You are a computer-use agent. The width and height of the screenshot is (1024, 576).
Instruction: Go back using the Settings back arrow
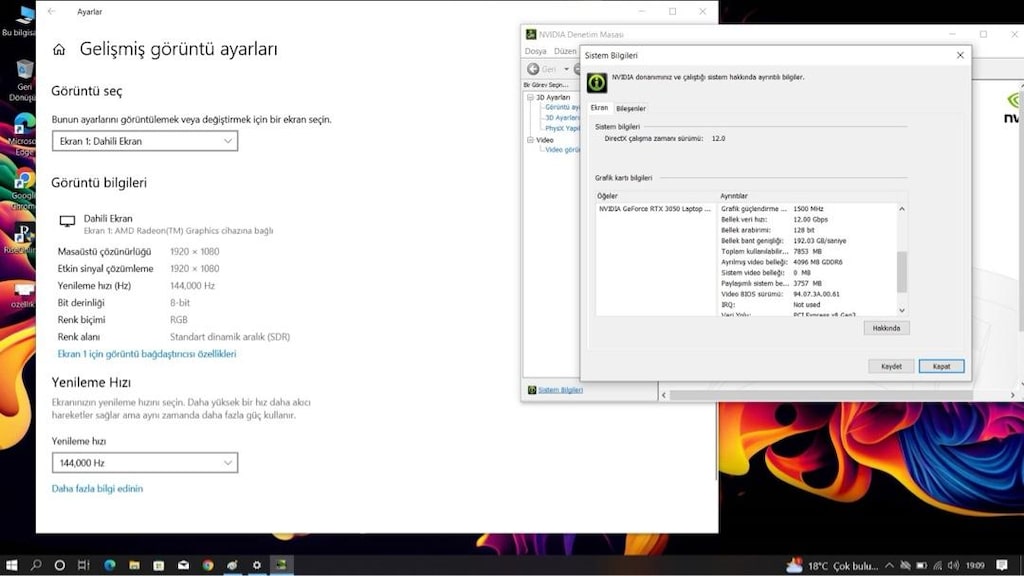(52, 11)
